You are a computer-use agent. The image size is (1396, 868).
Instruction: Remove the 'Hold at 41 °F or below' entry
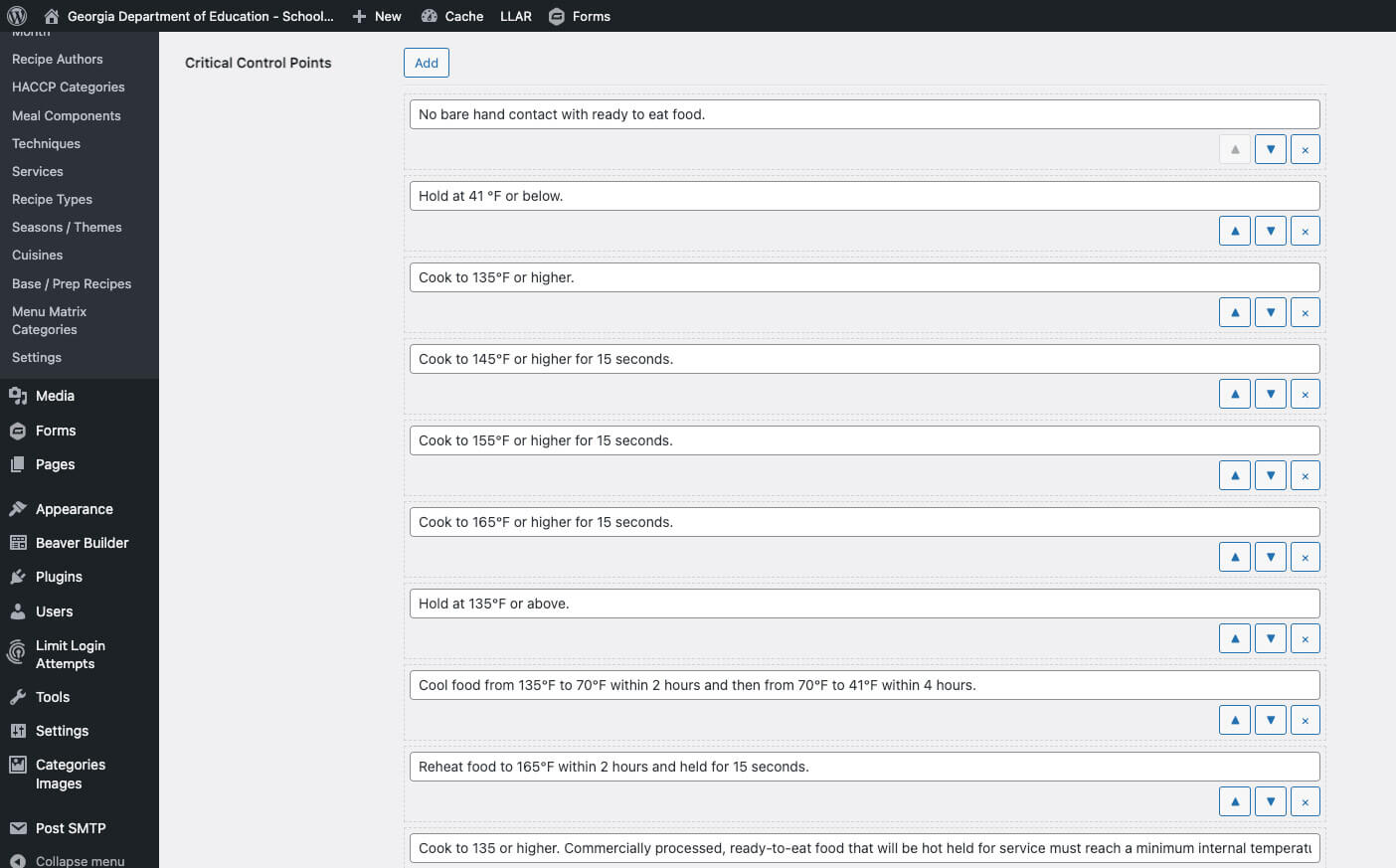click(x=1305, y=230)
